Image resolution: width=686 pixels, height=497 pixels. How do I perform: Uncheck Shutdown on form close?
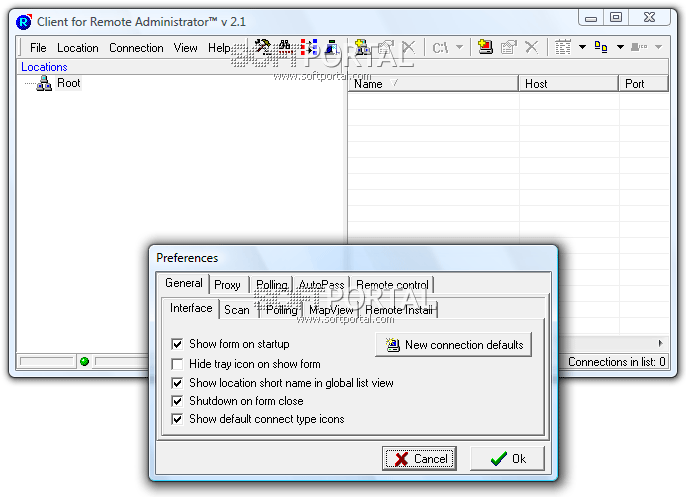pyautogui.click(x=177, y=401)
